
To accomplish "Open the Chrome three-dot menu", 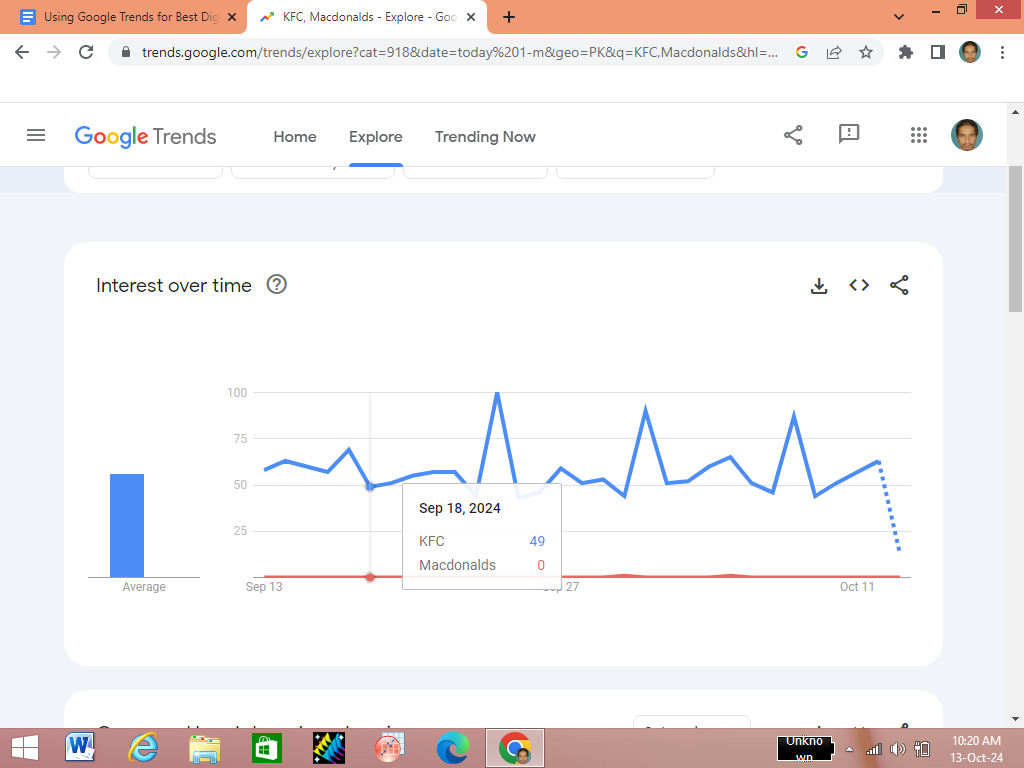I will (x=1002, y=52).
